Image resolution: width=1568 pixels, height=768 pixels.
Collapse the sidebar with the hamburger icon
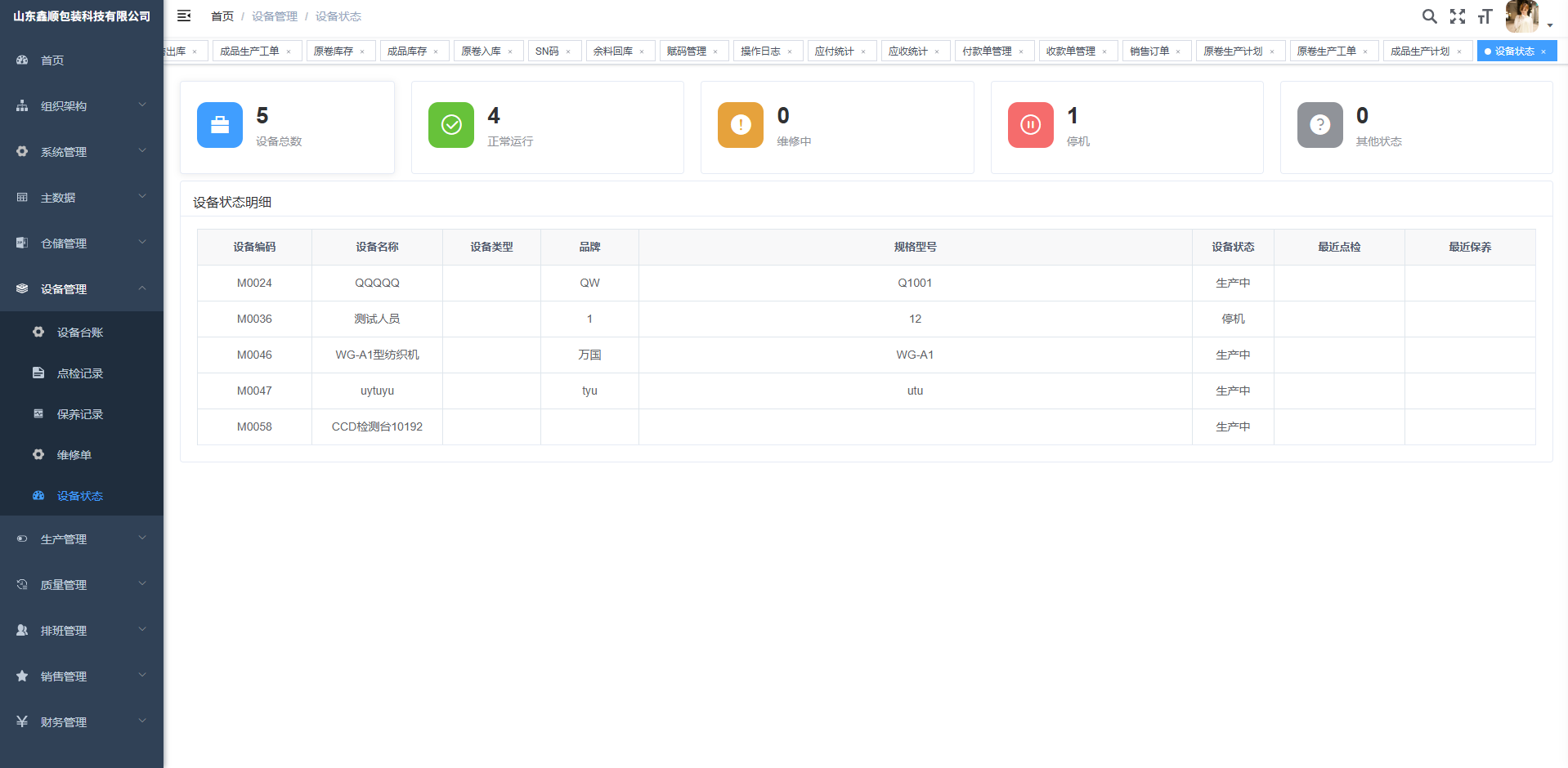click(x=184, y=16)
